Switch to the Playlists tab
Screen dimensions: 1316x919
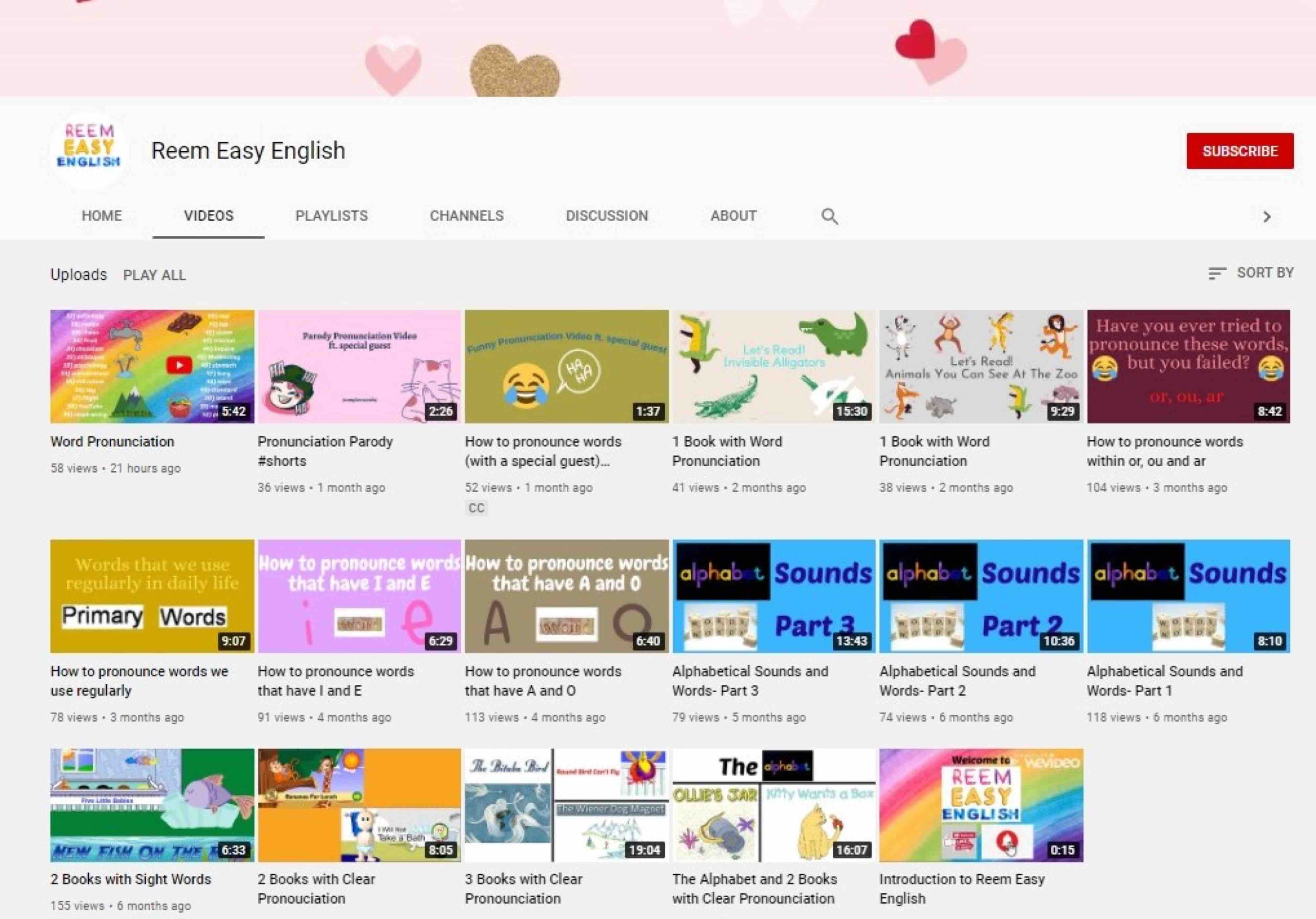coord(331,216)
